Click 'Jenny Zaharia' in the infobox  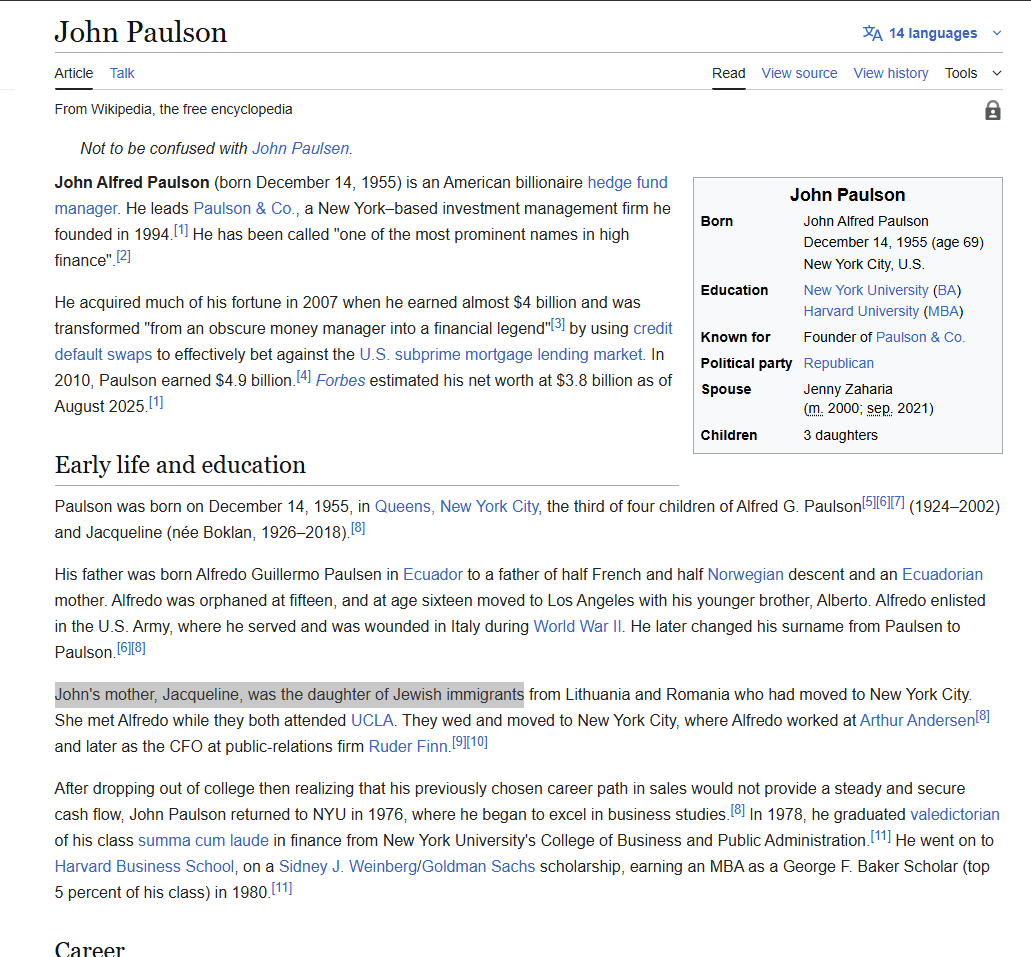[848, 389]
